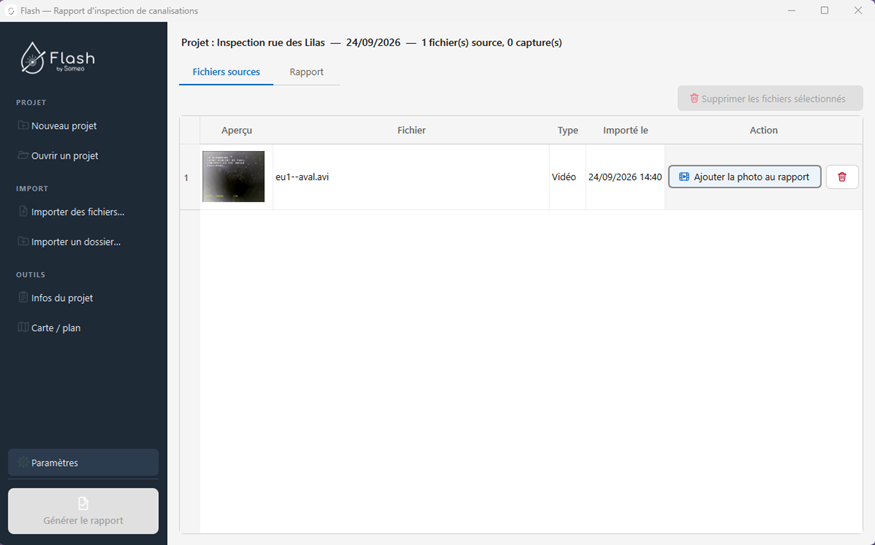This screenshot has height=545, width=875.
Task: Open Infos du projet
Action: tap(83, 298)
